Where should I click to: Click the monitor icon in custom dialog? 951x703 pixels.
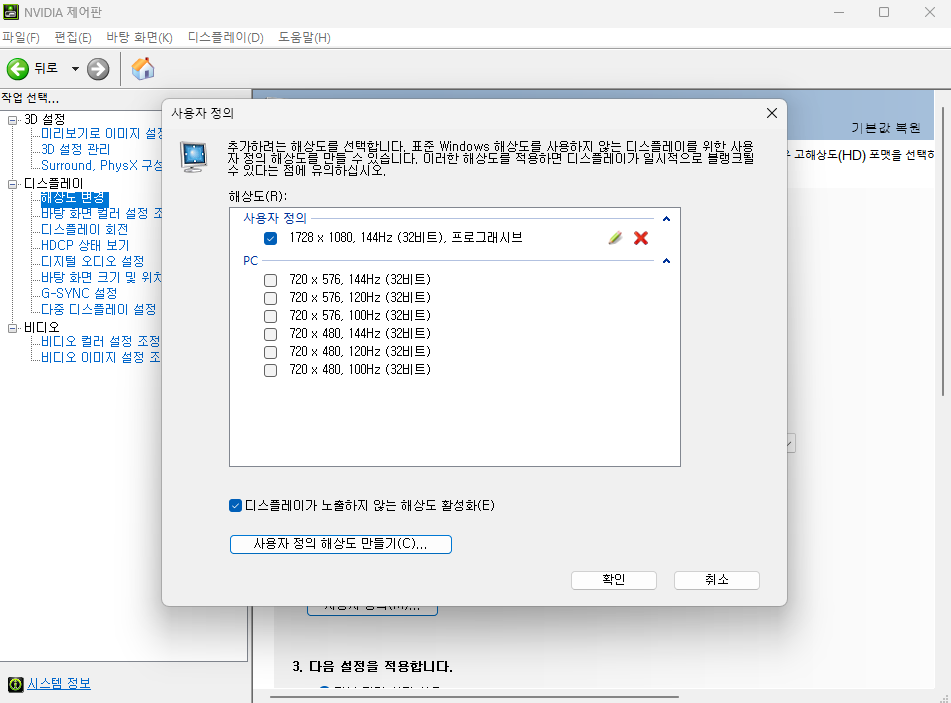click(194, 156)
